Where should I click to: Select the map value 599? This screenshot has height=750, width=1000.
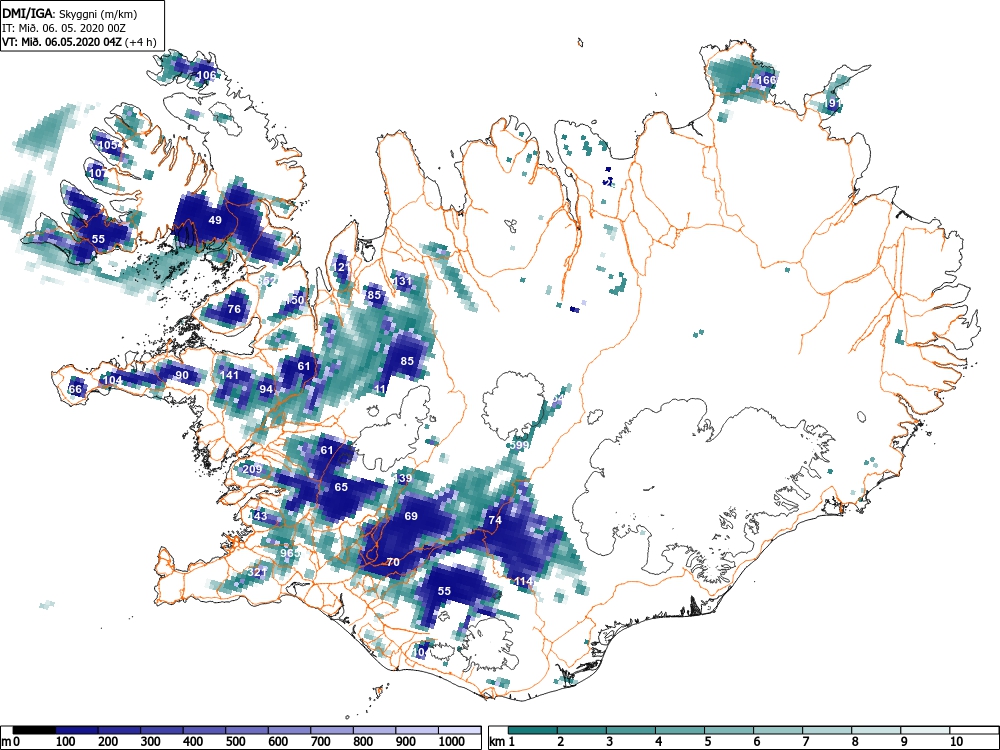coord(519,446)
